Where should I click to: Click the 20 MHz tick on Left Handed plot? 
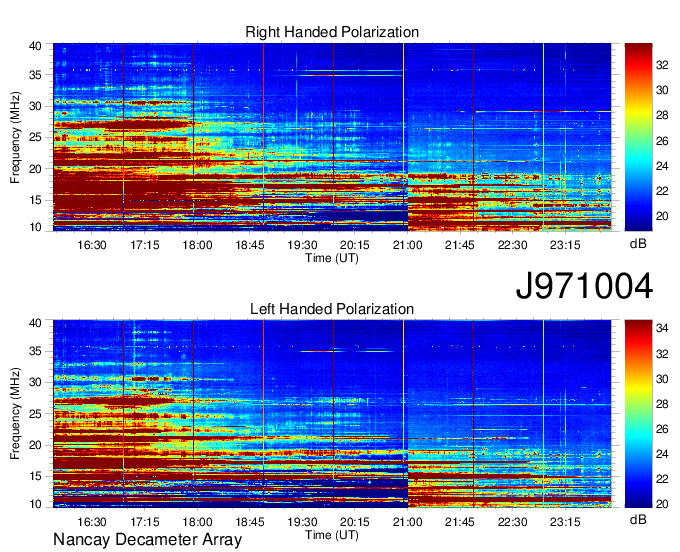tap(35, 445)
